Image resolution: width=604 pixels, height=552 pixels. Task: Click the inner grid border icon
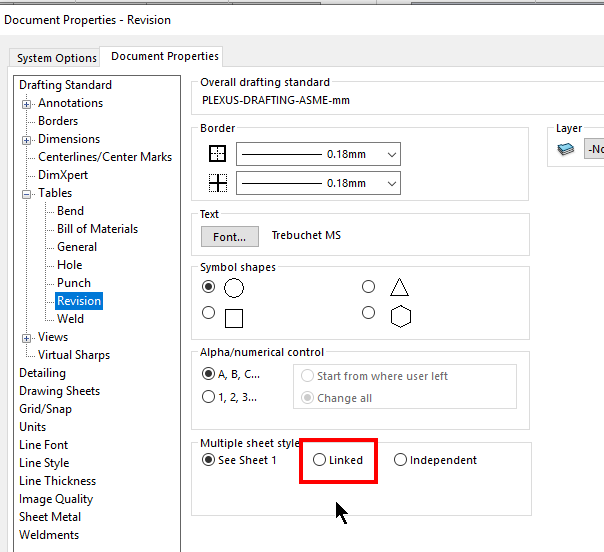click(218, 183)
